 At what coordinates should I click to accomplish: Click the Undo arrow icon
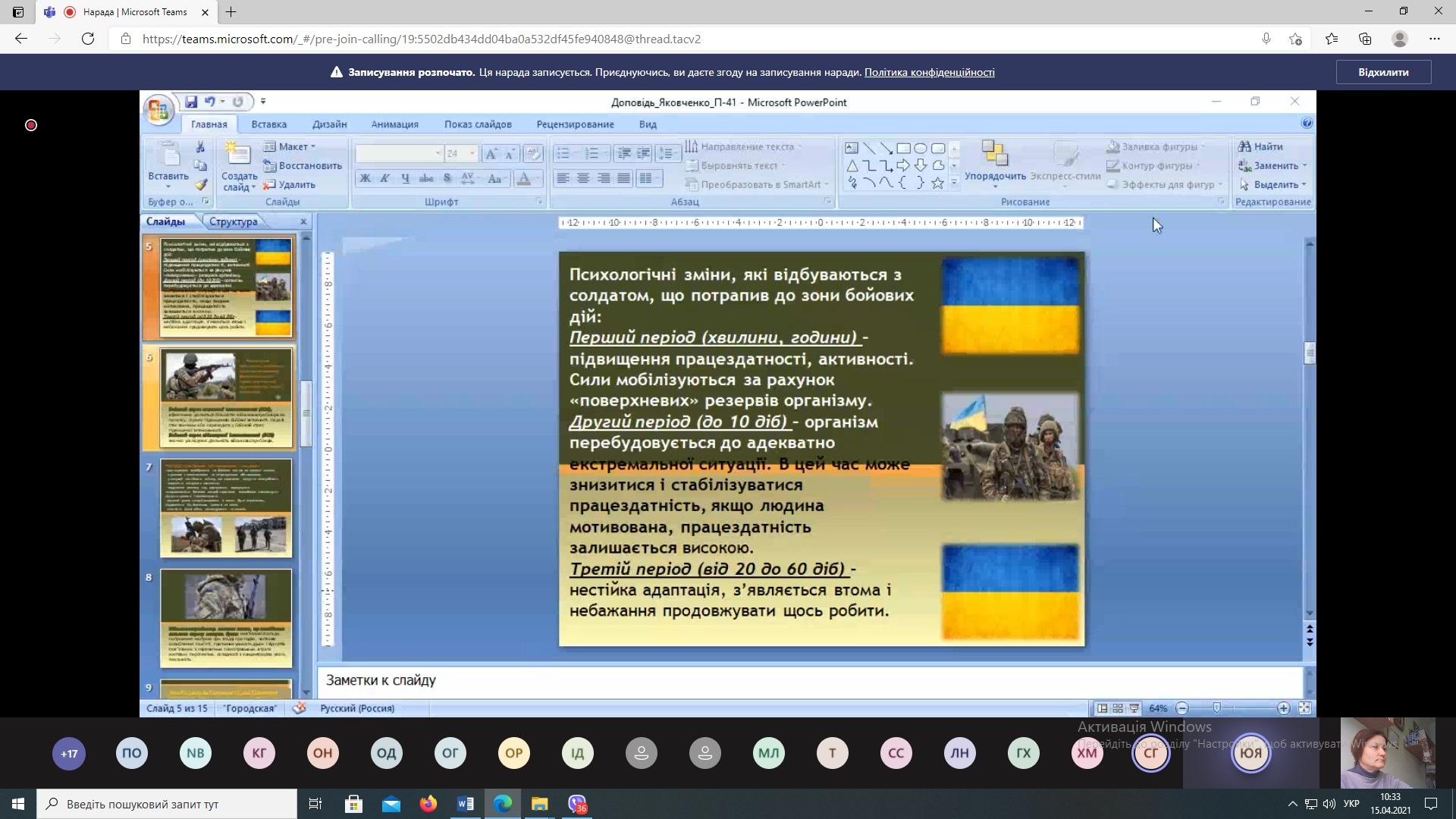(x=210, y=102)
